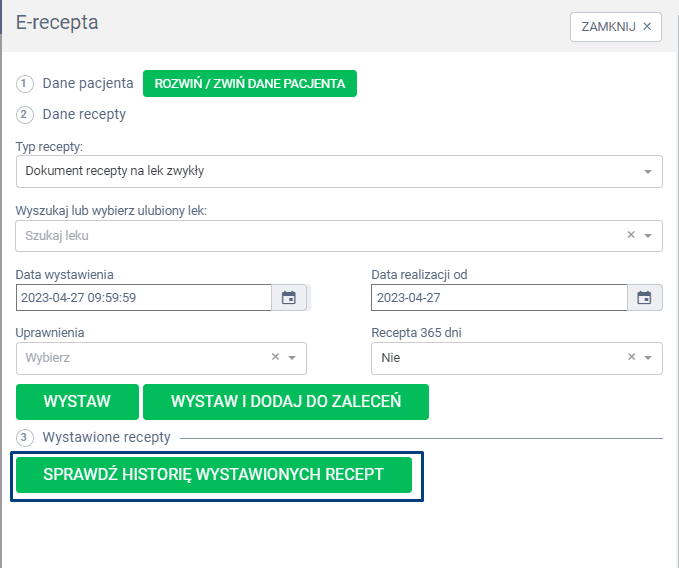Clear the Szukaj leku search field
The width and height of the screenshot is (679, 568).
click(631, 236)
